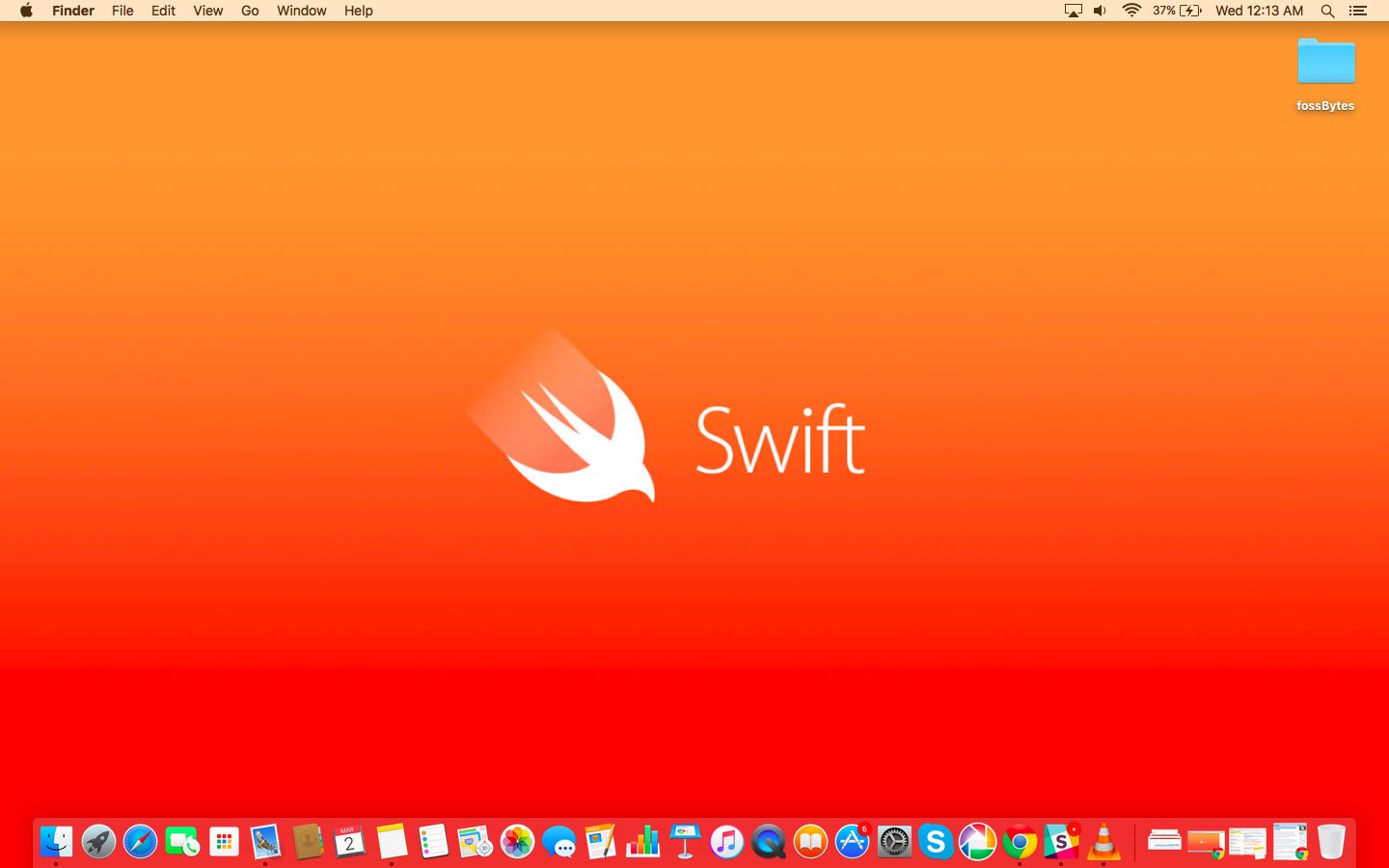1389x868 pixels.
Task: Open Notification Center list icon
Action: (x=1358, y=11)
